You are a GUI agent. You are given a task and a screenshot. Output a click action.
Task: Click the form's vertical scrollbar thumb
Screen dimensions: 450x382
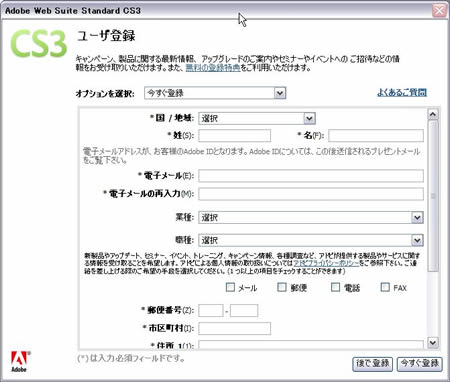(433, 196)
